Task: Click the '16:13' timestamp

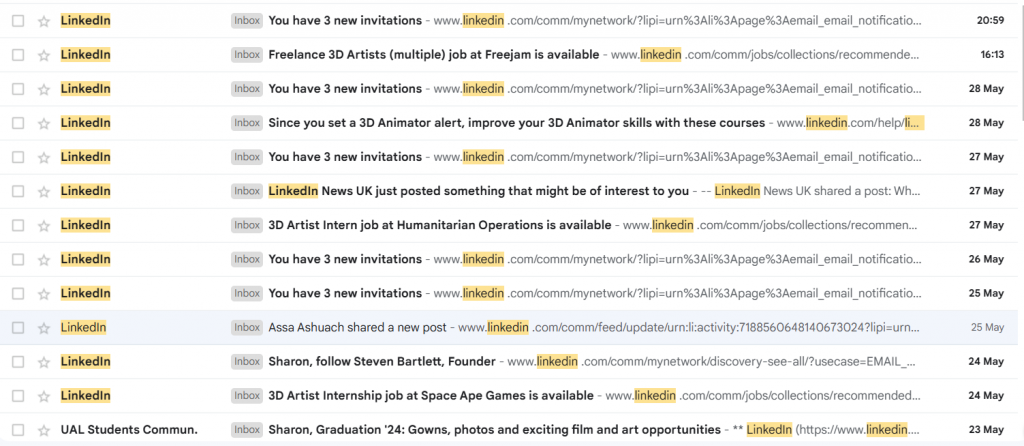Action: (x=992, y=55)
